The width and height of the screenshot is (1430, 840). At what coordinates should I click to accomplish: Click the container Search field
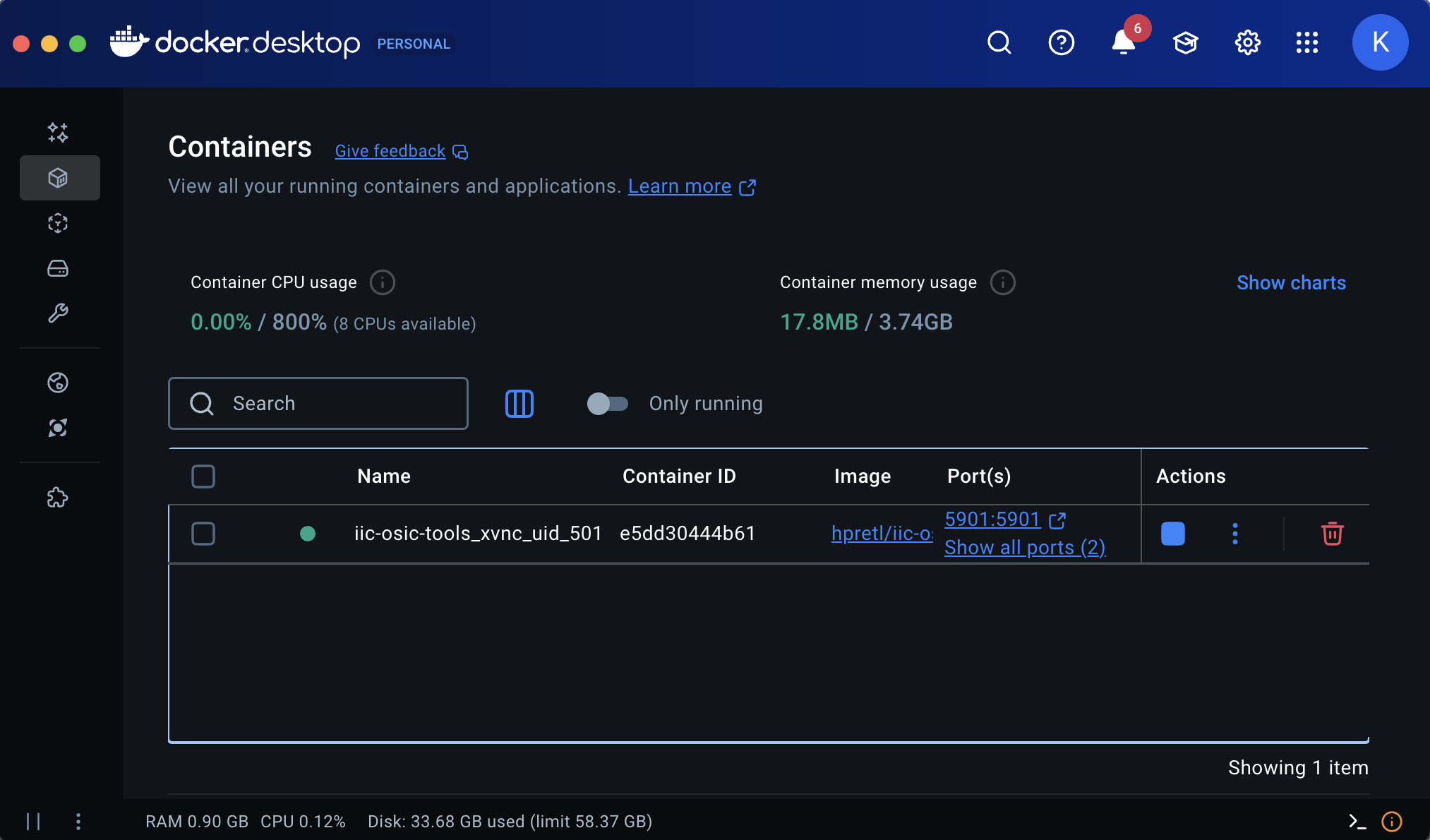click(x=318, y=404)
